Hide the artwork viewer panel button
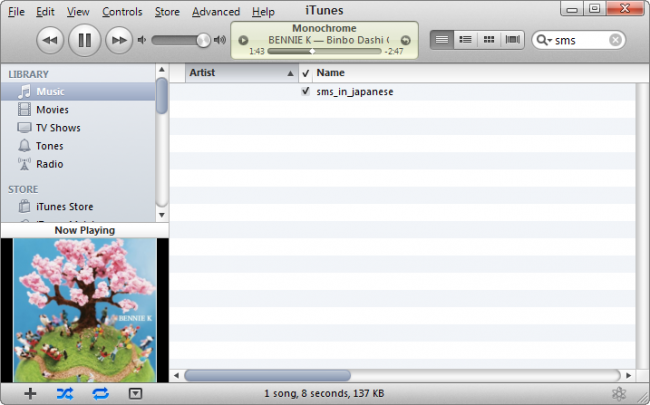 [x=136, y=393]
